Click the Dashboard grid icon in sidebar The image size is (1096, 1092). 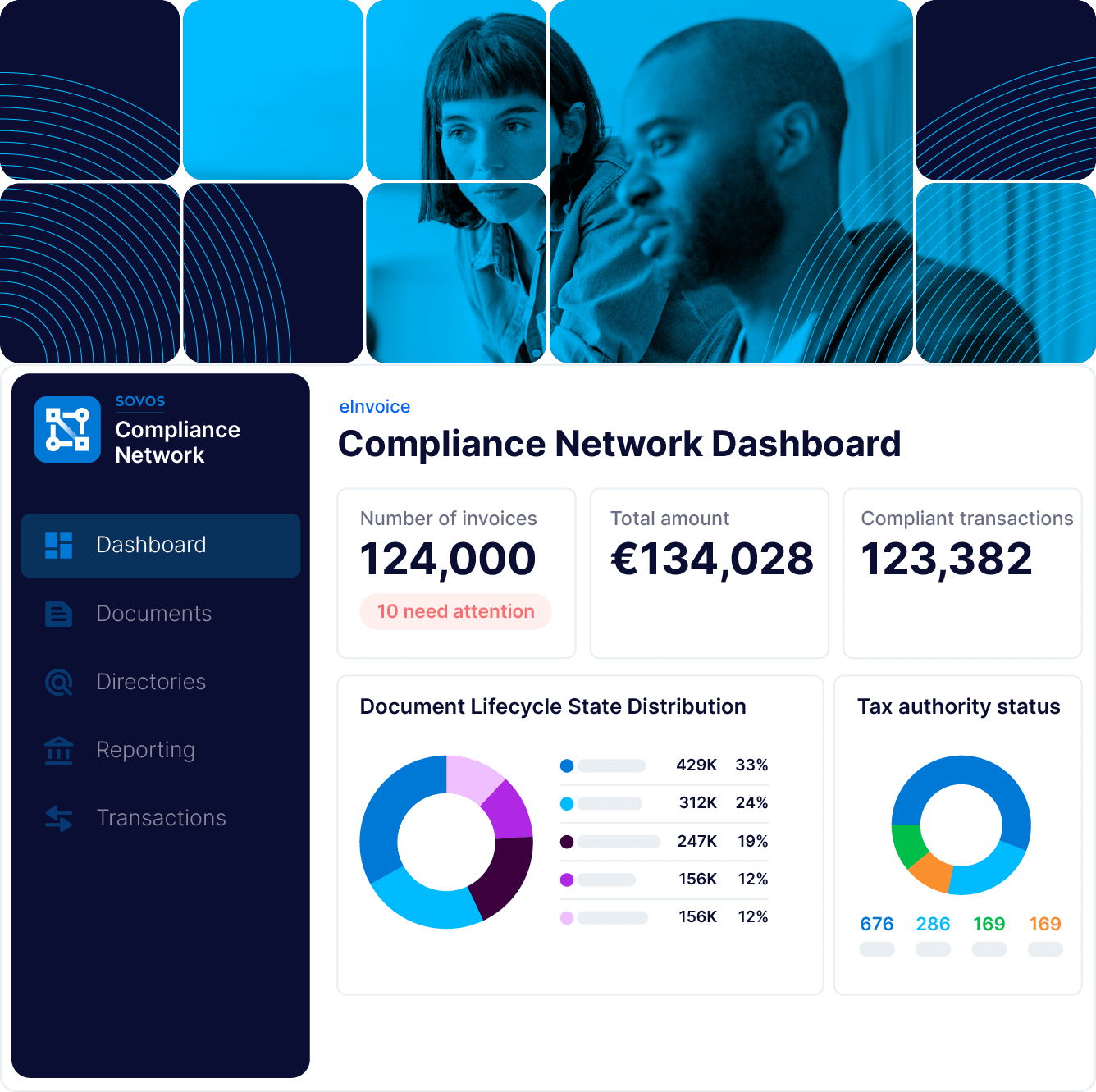[59, 546]
